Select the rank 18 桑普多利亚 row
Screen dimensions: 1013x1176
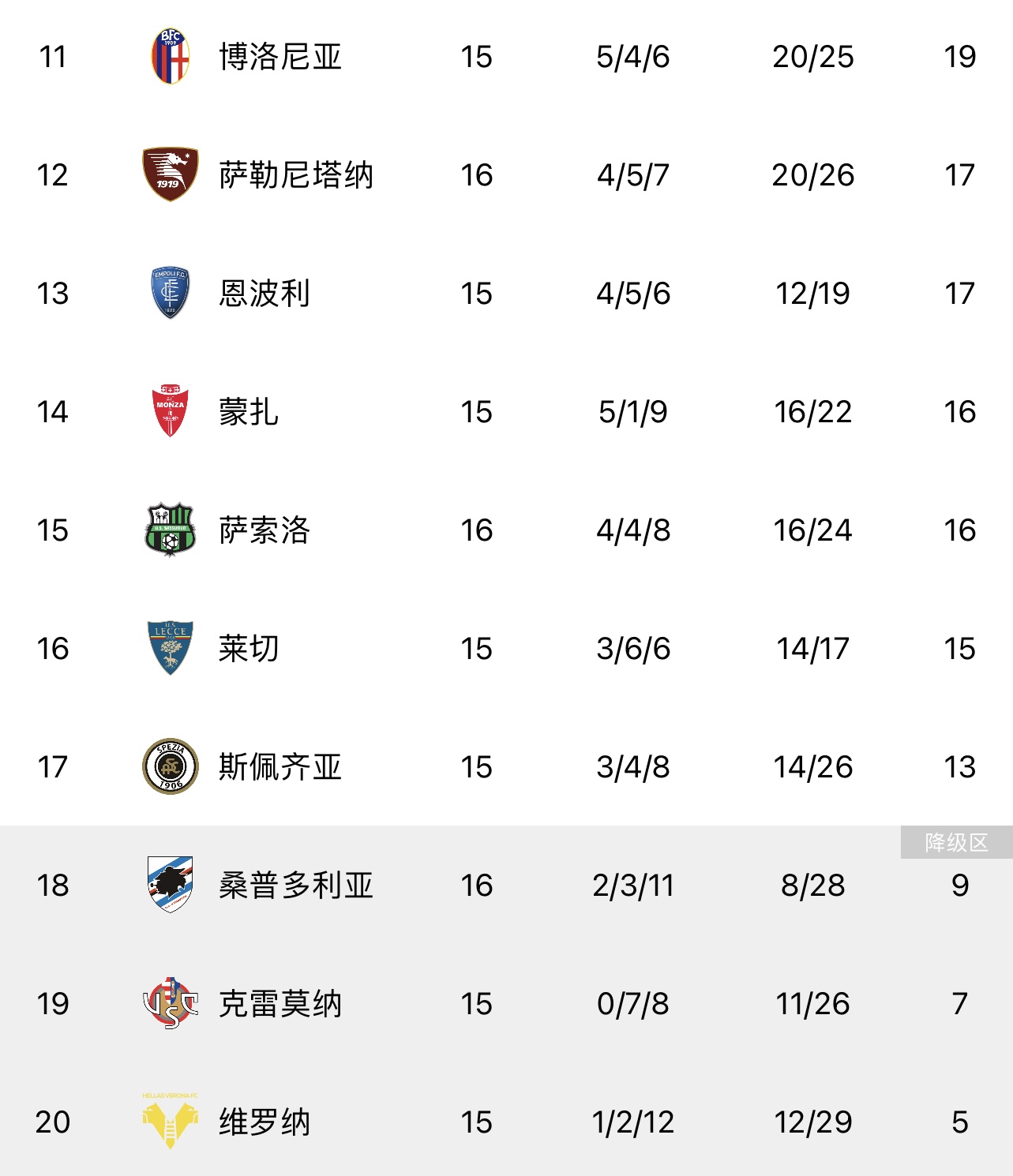[506, 885]
